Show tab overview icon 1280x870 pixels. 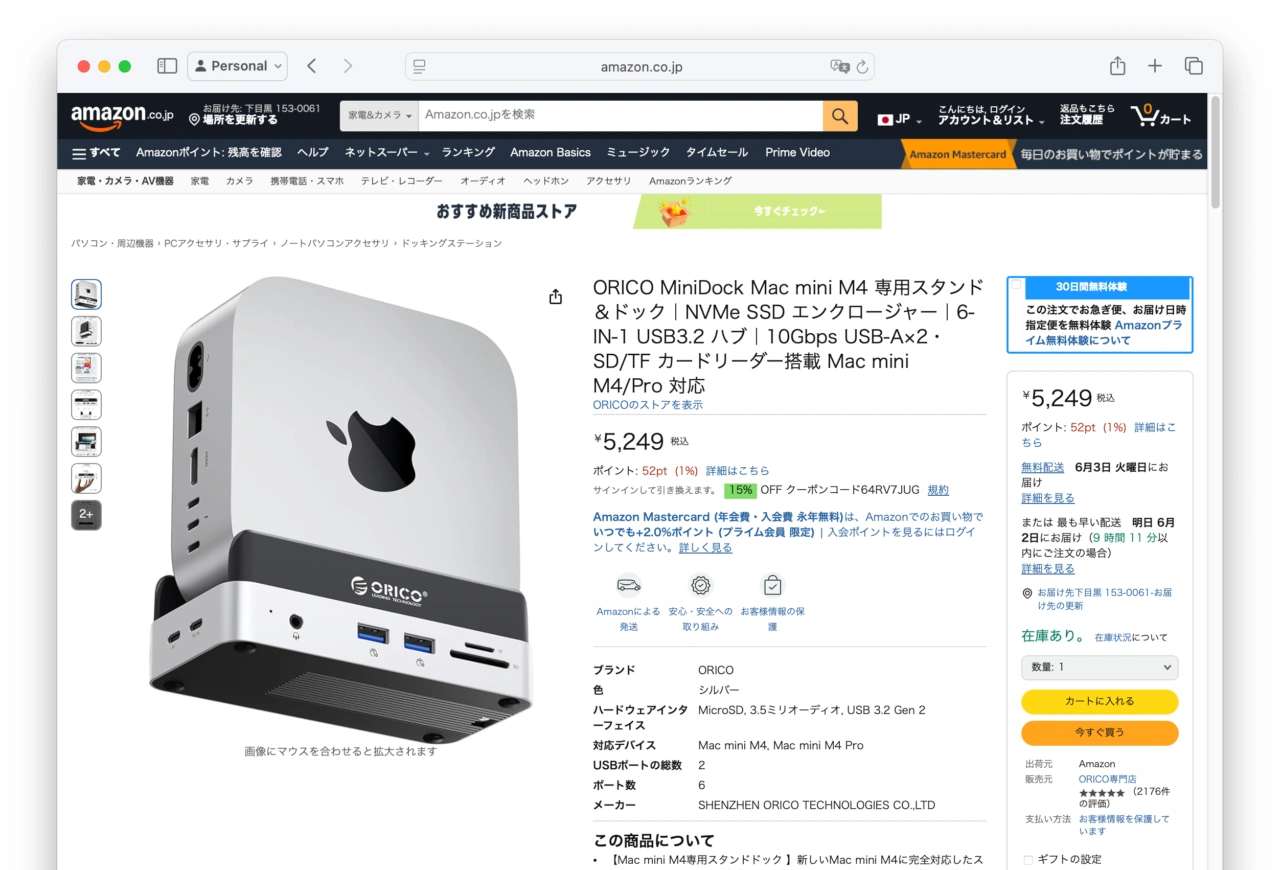tap(1193, 66)
